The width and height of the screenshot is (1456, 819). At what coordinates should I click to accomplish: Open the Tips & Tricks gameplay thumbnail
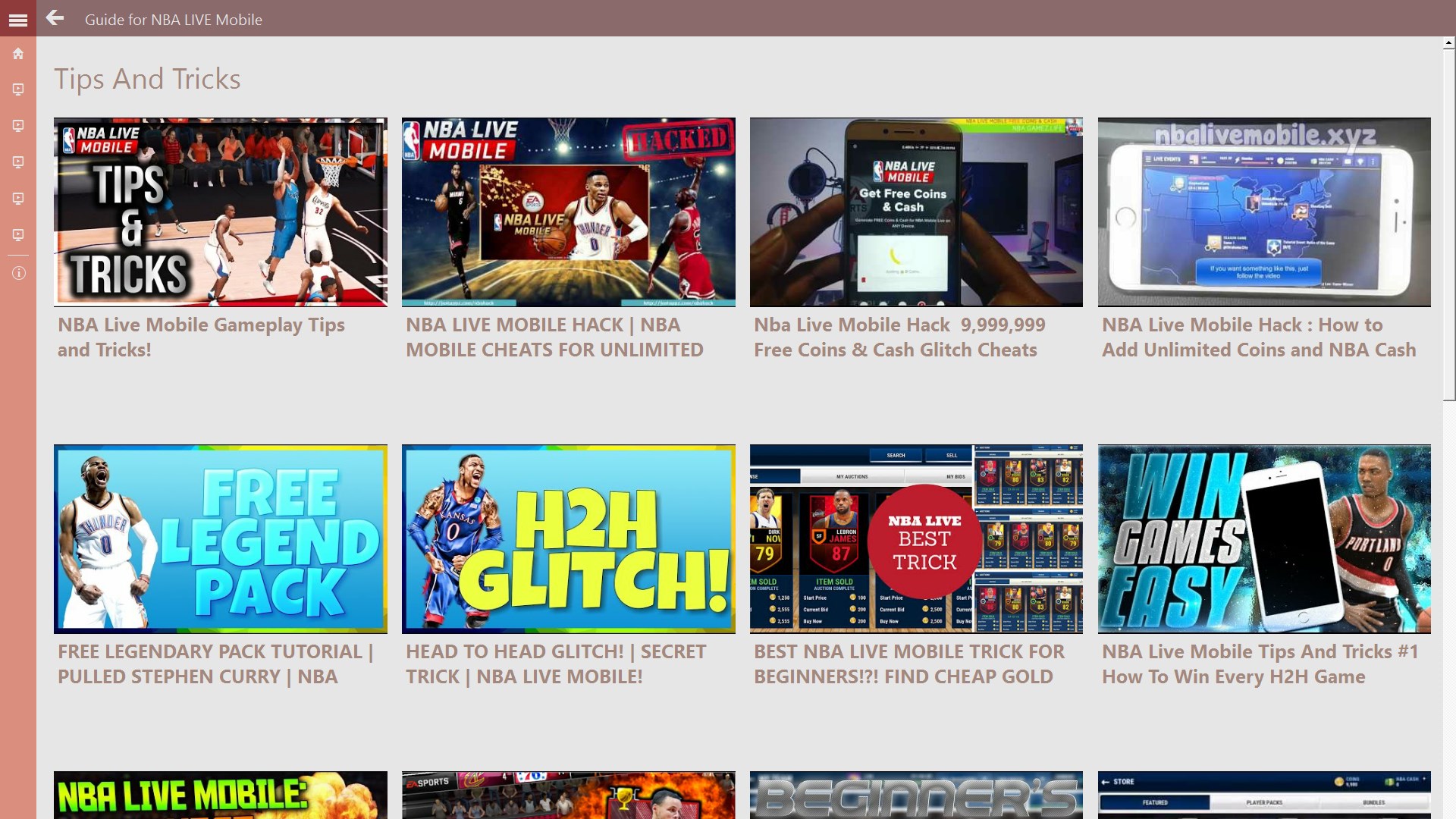click(x=221, y=212)
